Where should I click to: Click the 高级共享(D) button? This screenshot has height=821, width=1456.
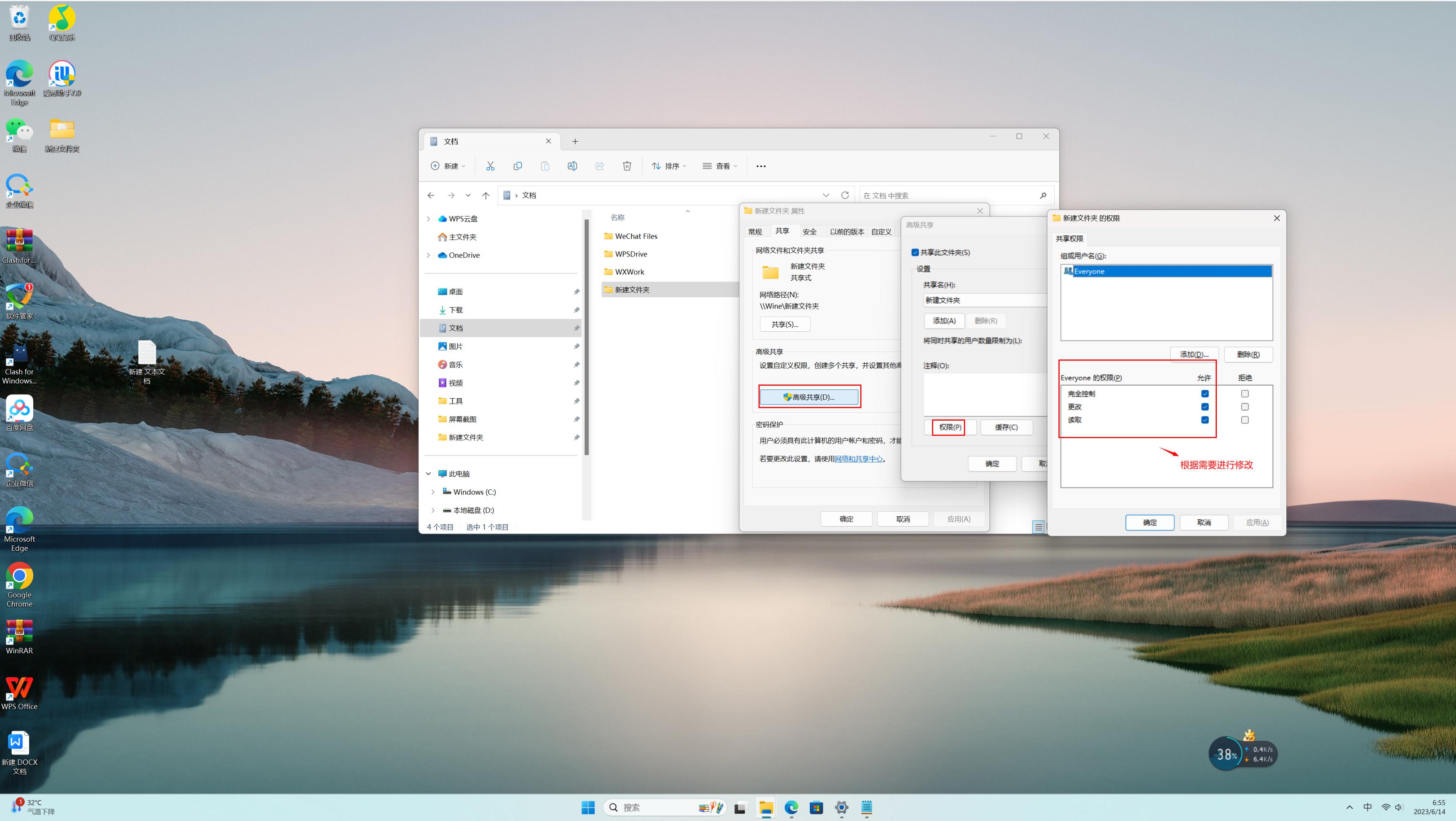click(809, 397)
